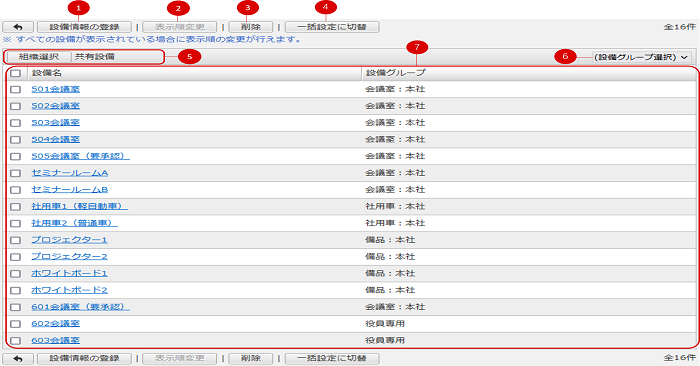Open the 603会議室 link
The width and height of the screenshot is (700, 366).
tap(56, 340)
